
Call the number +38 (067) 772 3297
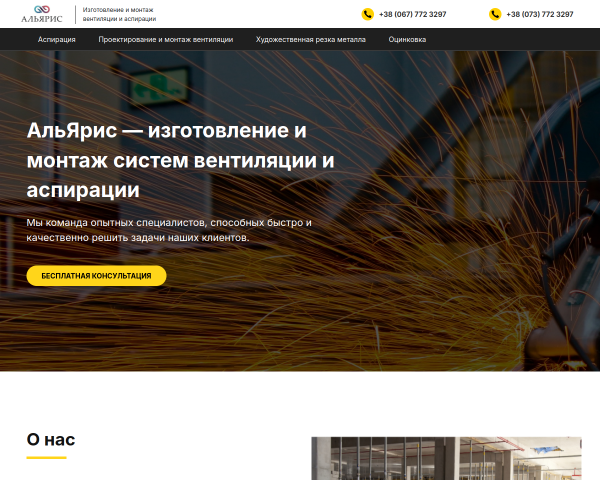pyautogui.click(x=412, y=14)
